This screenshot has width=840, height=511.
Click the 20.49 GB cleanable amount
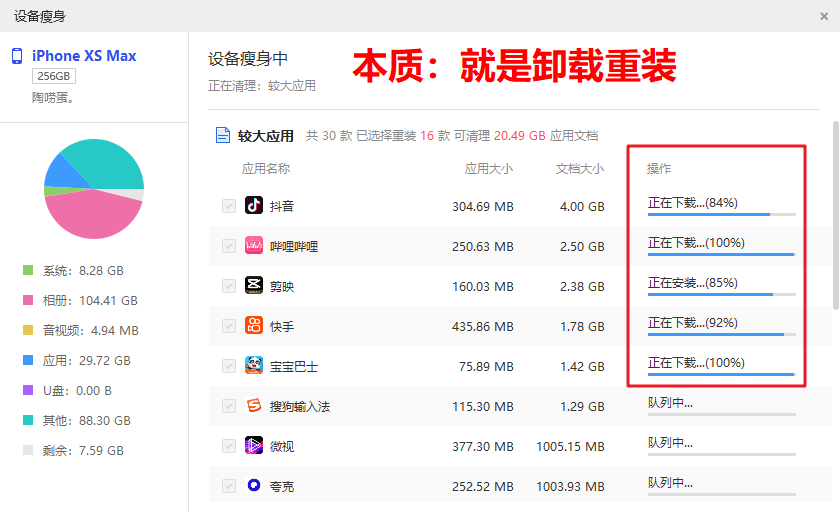pos(520,136)
